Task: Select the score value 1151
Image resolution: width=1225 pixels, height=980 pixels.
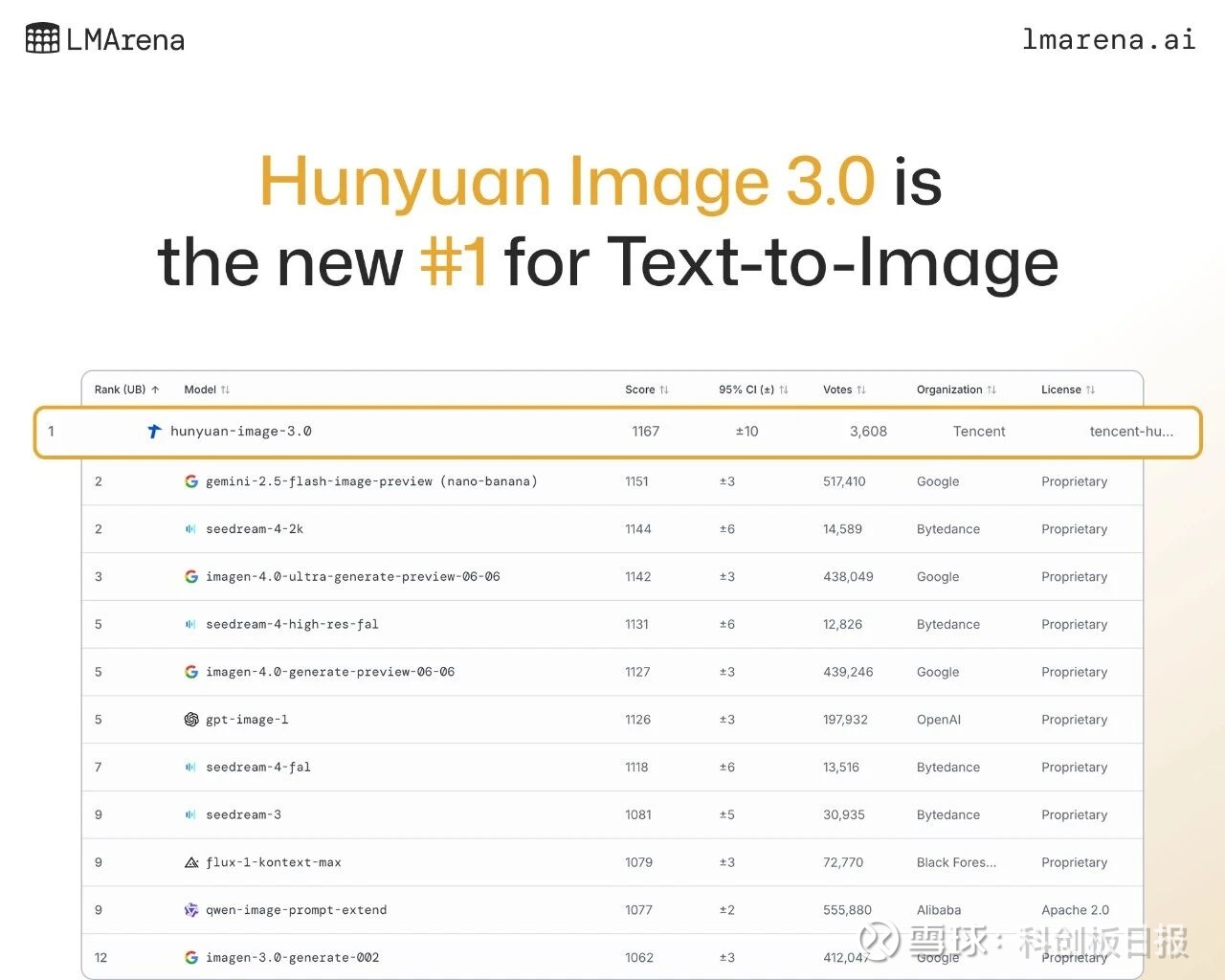Action: [x=636, y=481]
